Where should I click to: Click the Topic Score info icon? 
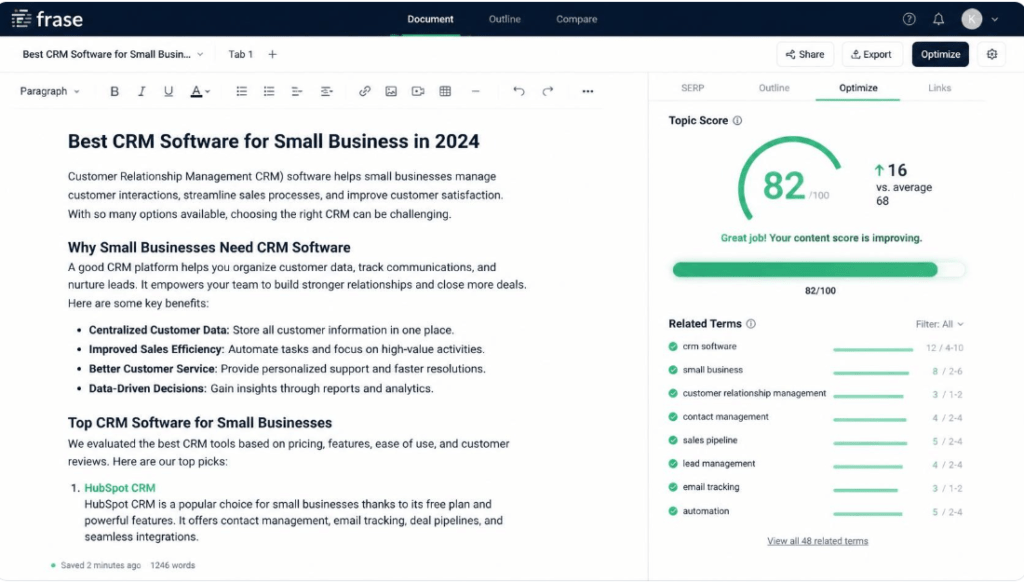(x=737, y=121)
